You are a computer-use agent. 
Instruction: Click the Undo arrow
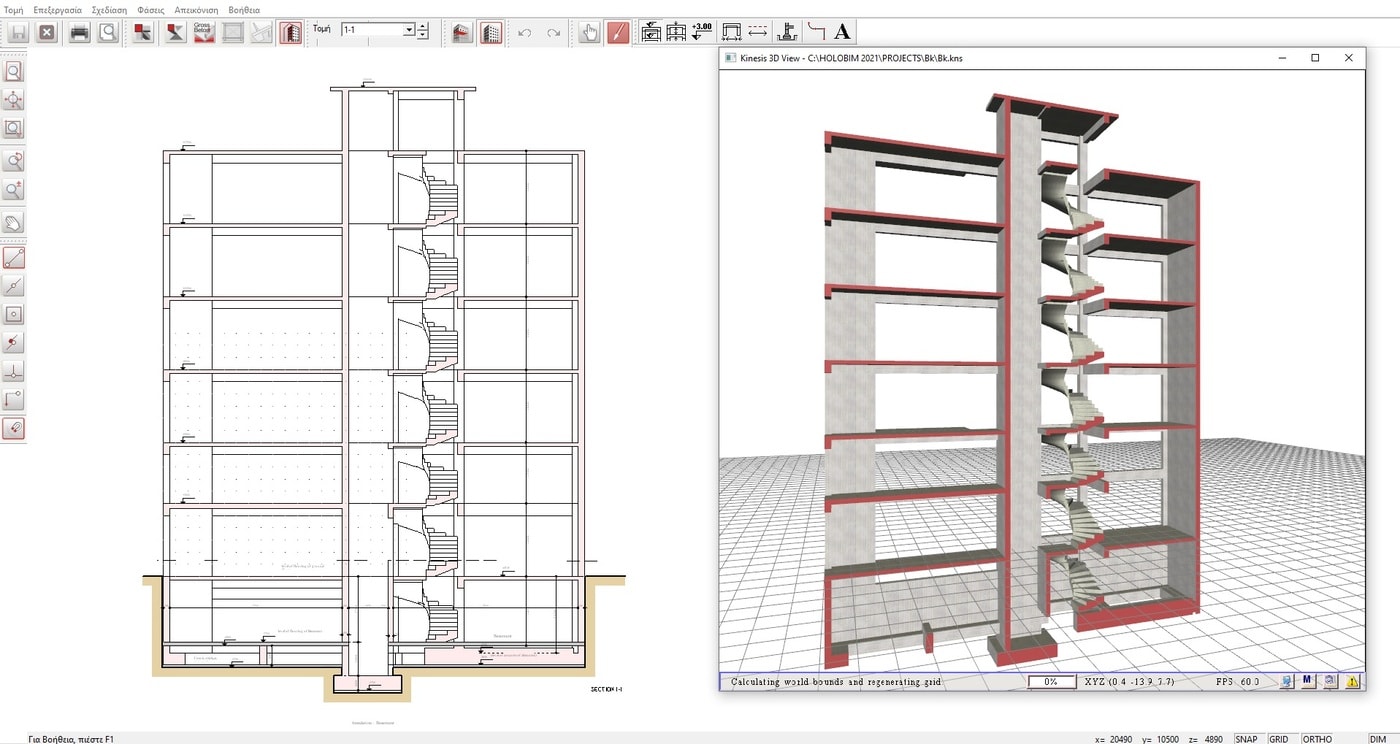click(525, 32)
